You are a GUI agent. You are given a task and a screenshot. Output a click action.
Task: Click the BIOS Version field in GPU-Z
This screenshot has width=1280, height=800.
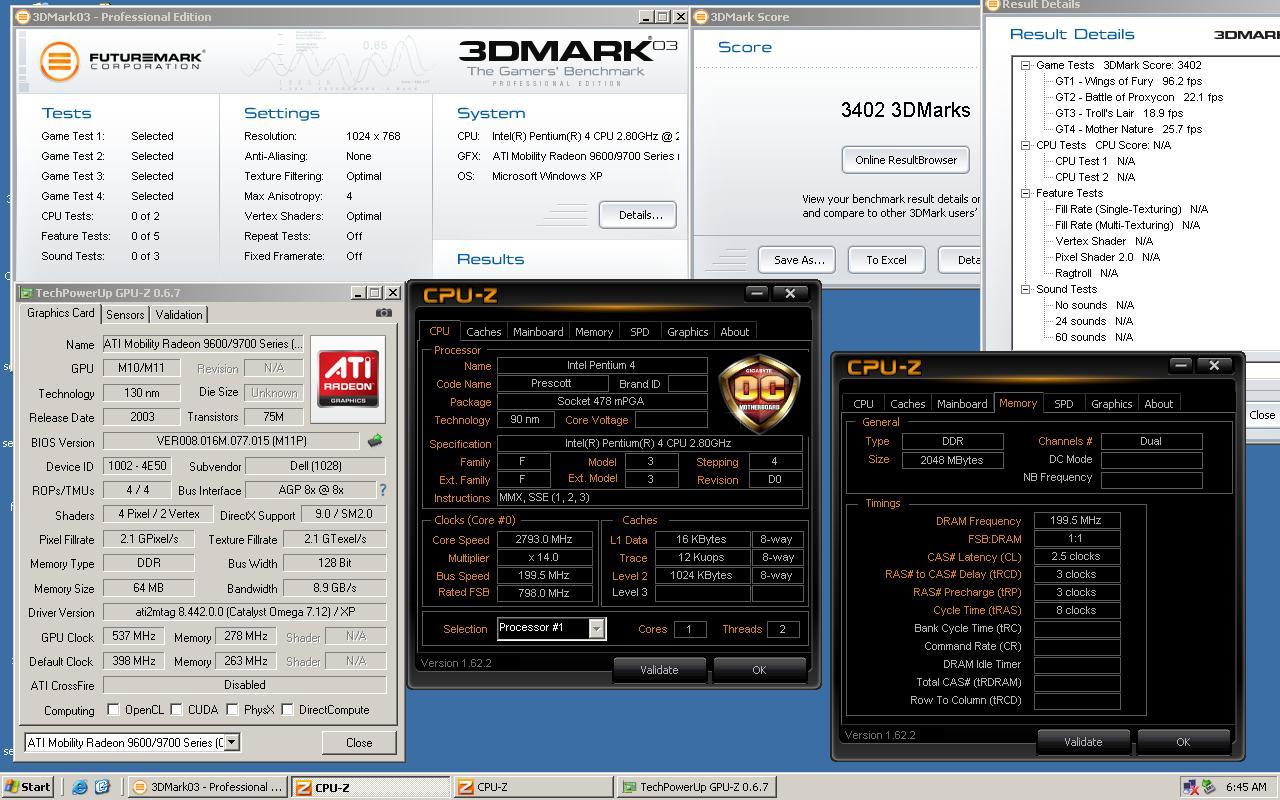pyautogui.click(x=231, y=441)
